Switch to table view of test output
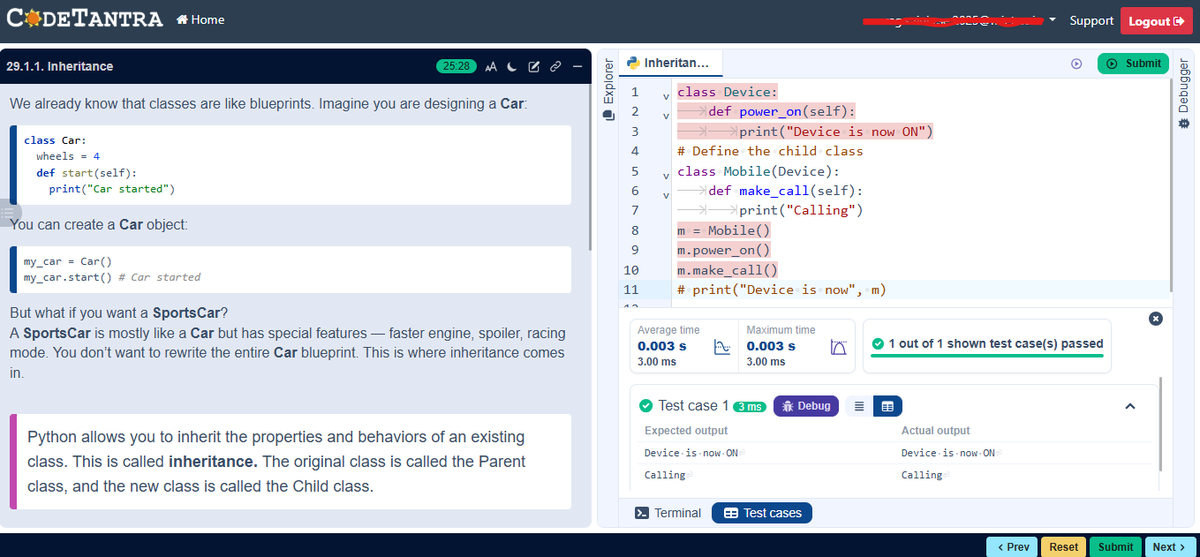The height and width of the screenshot is (557, 1200). point(889,406)
